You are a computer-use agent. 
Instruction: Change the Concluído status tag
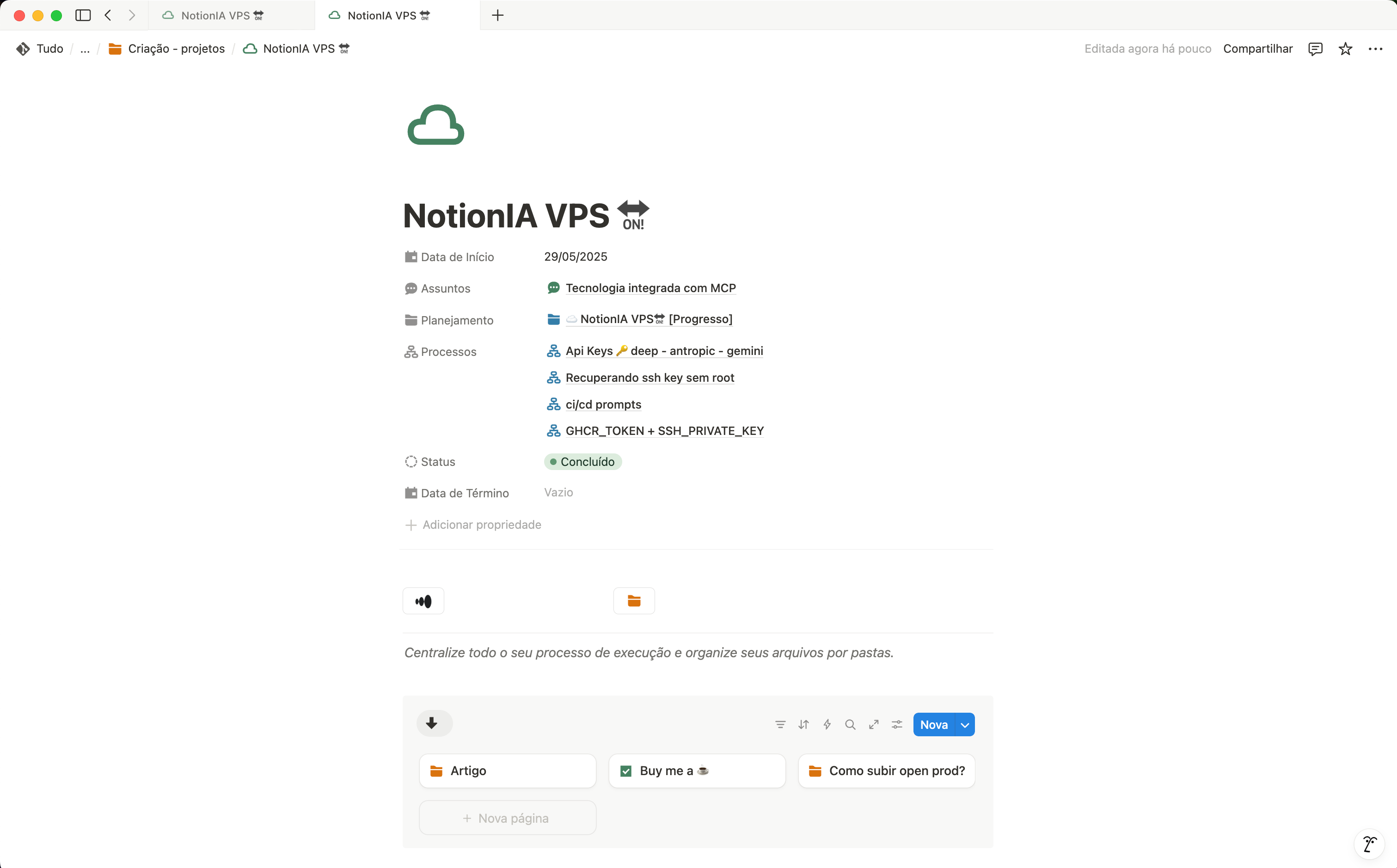pyautogui.click(x=583, y=462)
